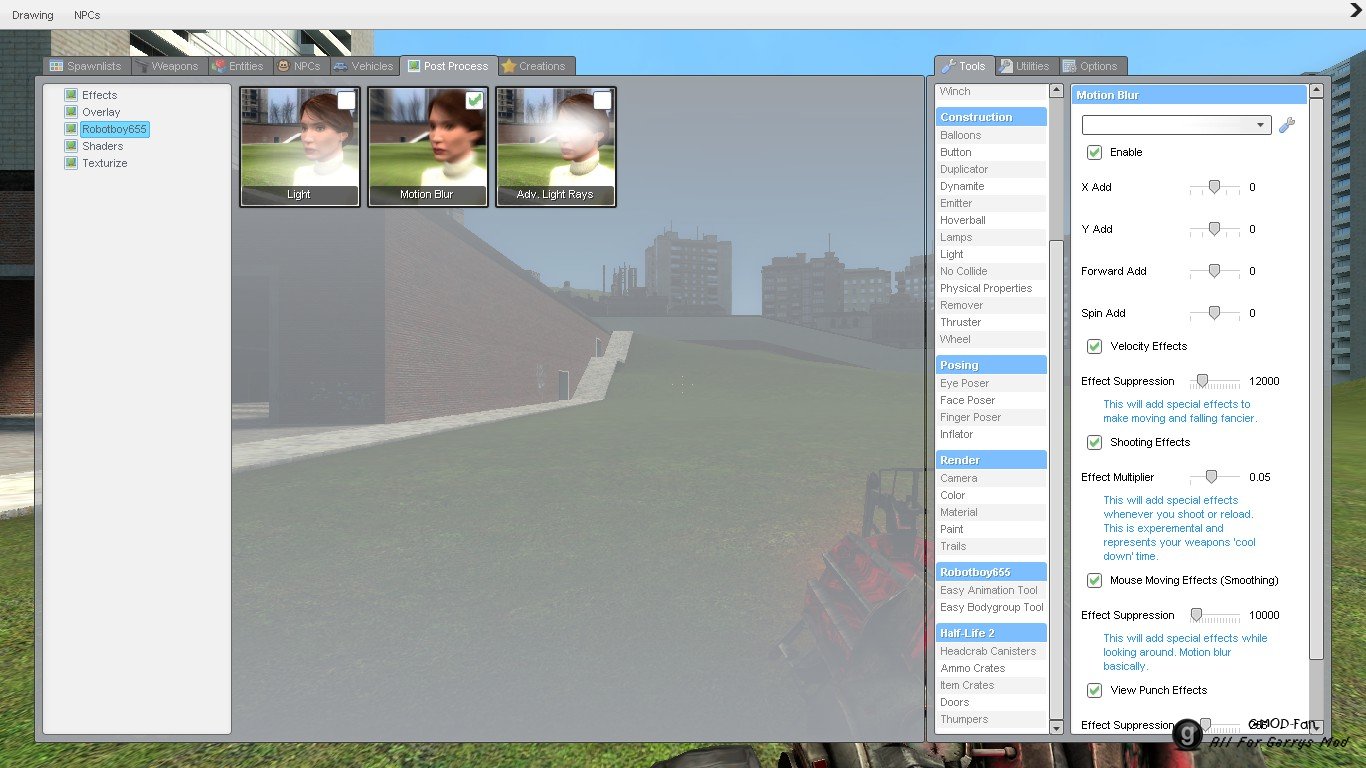The height and width of the screenshot is (768, 1366).
Task: Select the Inflator tool
Action: [x=991, y=434]
